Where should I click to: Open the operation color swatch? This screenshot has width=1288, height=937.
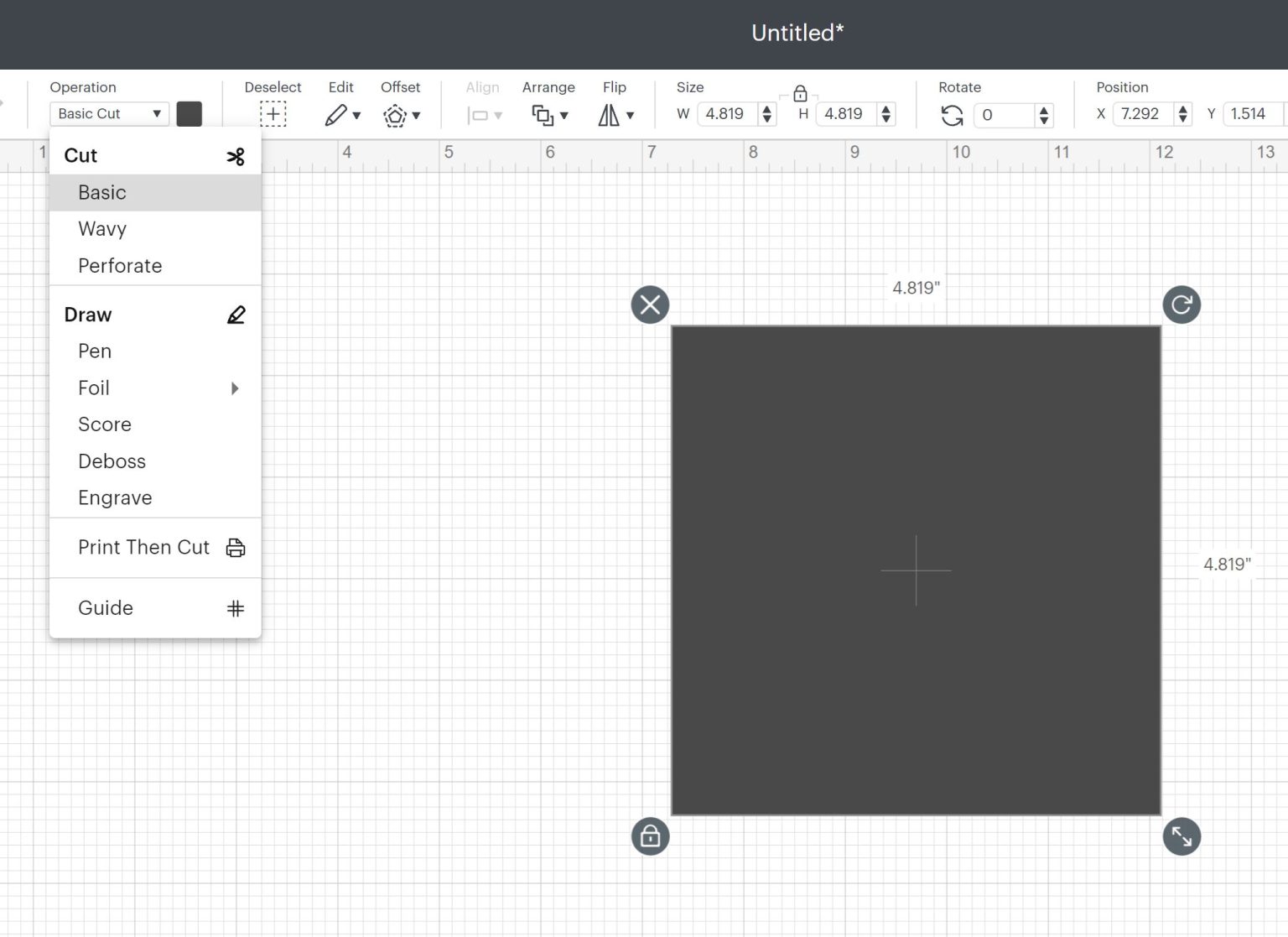pos(190,114)
